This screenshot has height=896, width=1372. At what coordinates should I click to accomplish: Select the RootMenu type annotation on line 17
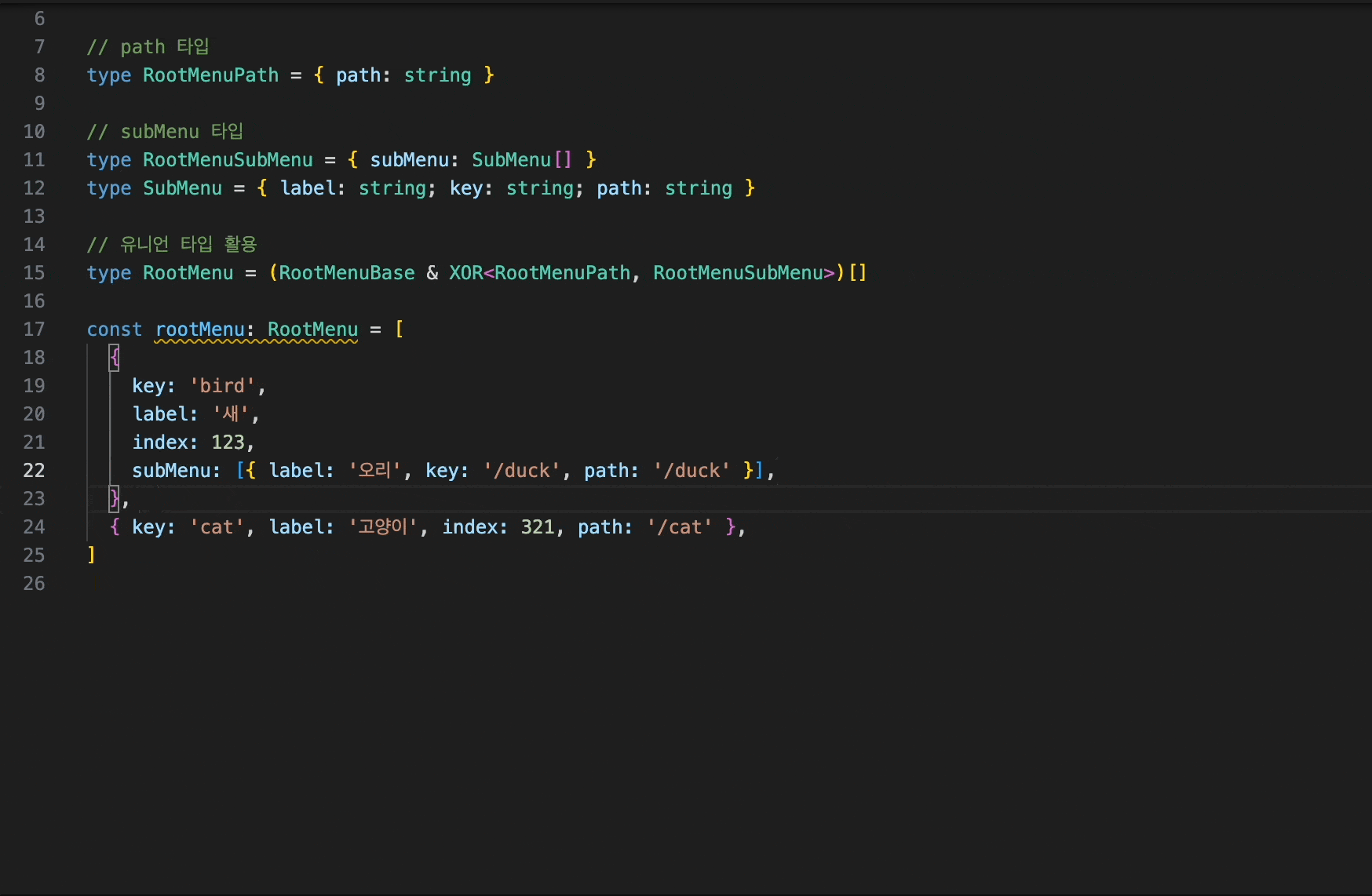(312, 330)
